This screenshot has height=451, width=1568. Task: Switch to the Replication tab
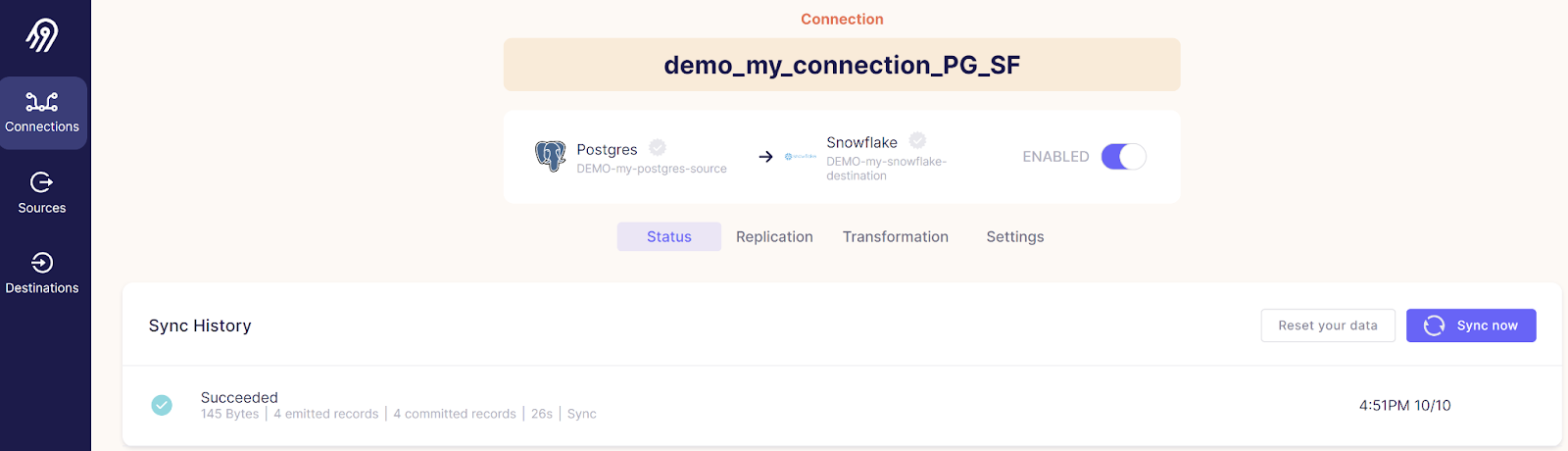[x=774, y=236]
